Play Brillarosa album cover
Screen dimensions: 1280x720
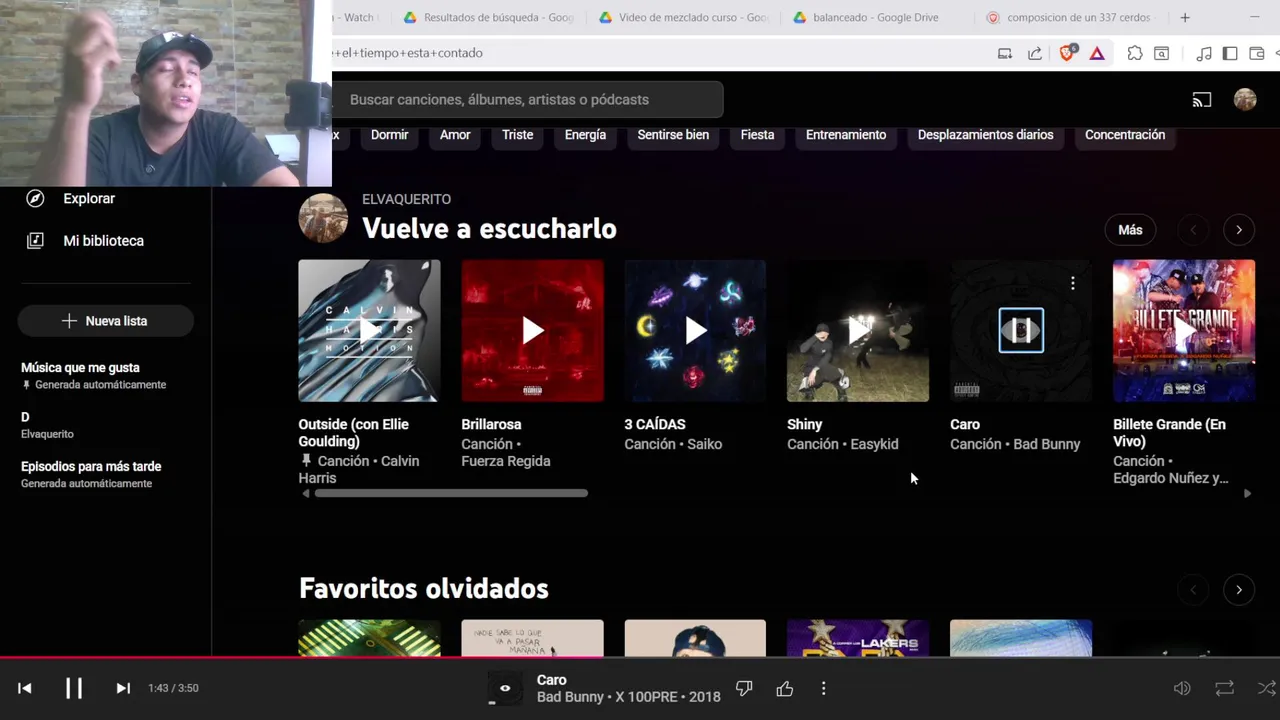[532, 331]
